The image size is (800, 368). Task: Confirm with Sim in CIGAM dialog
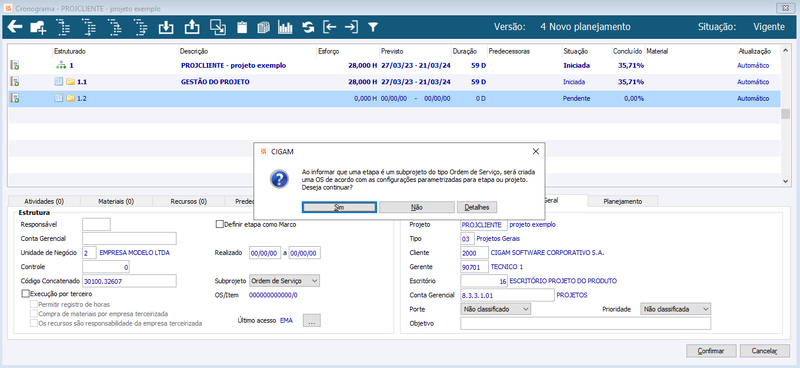point(339,207)
